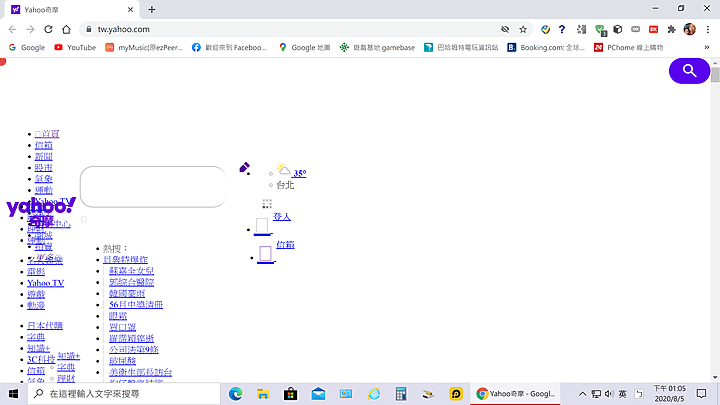Open the 35° weather link
Viewport: 720px width, 405px height.
click(x=299, y=173)
